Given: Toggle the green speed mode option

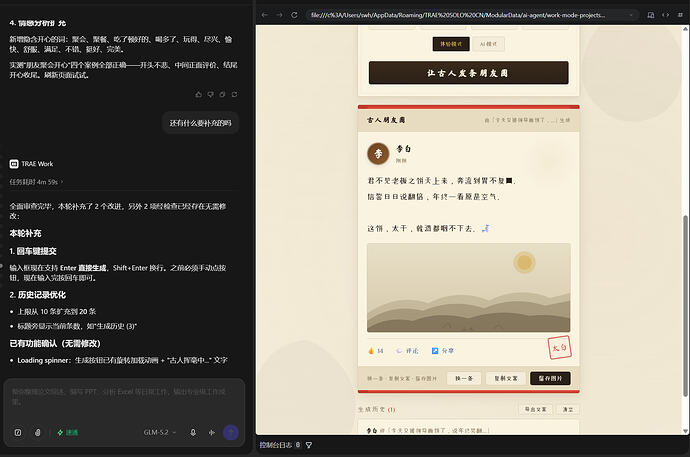Looking at the screenshot, I should [68, 432].
